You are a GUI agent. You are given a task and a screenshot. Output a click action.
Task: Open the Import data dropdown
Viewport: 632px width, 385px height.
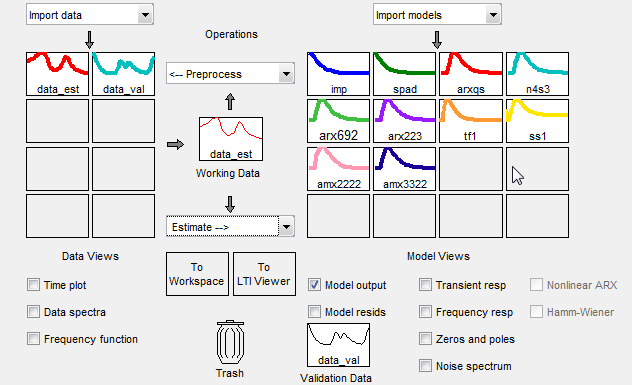click(90, 15)
